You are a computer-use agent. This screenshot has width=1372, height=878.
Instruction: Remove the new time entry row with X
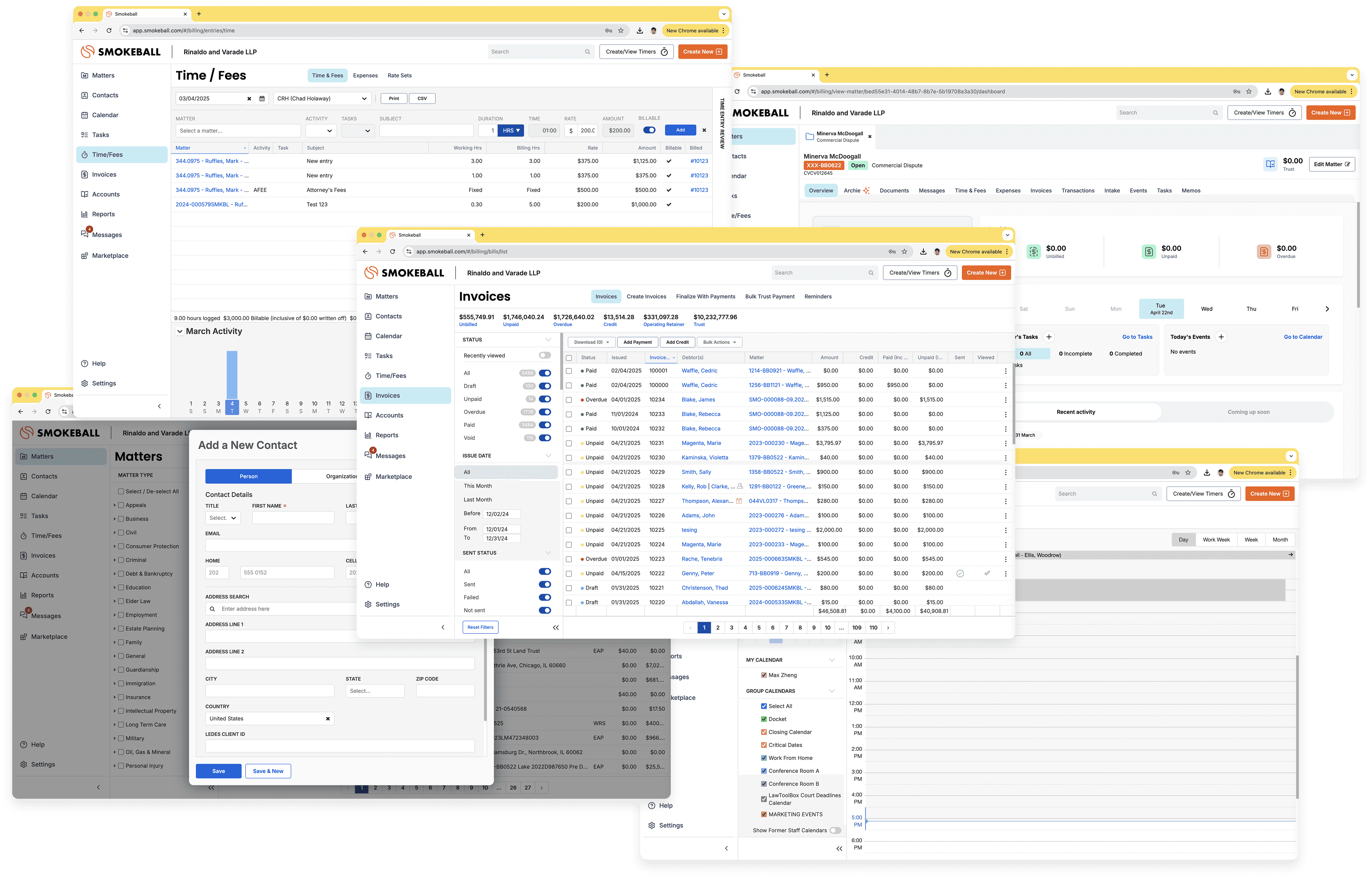click(x=704, y=130)
